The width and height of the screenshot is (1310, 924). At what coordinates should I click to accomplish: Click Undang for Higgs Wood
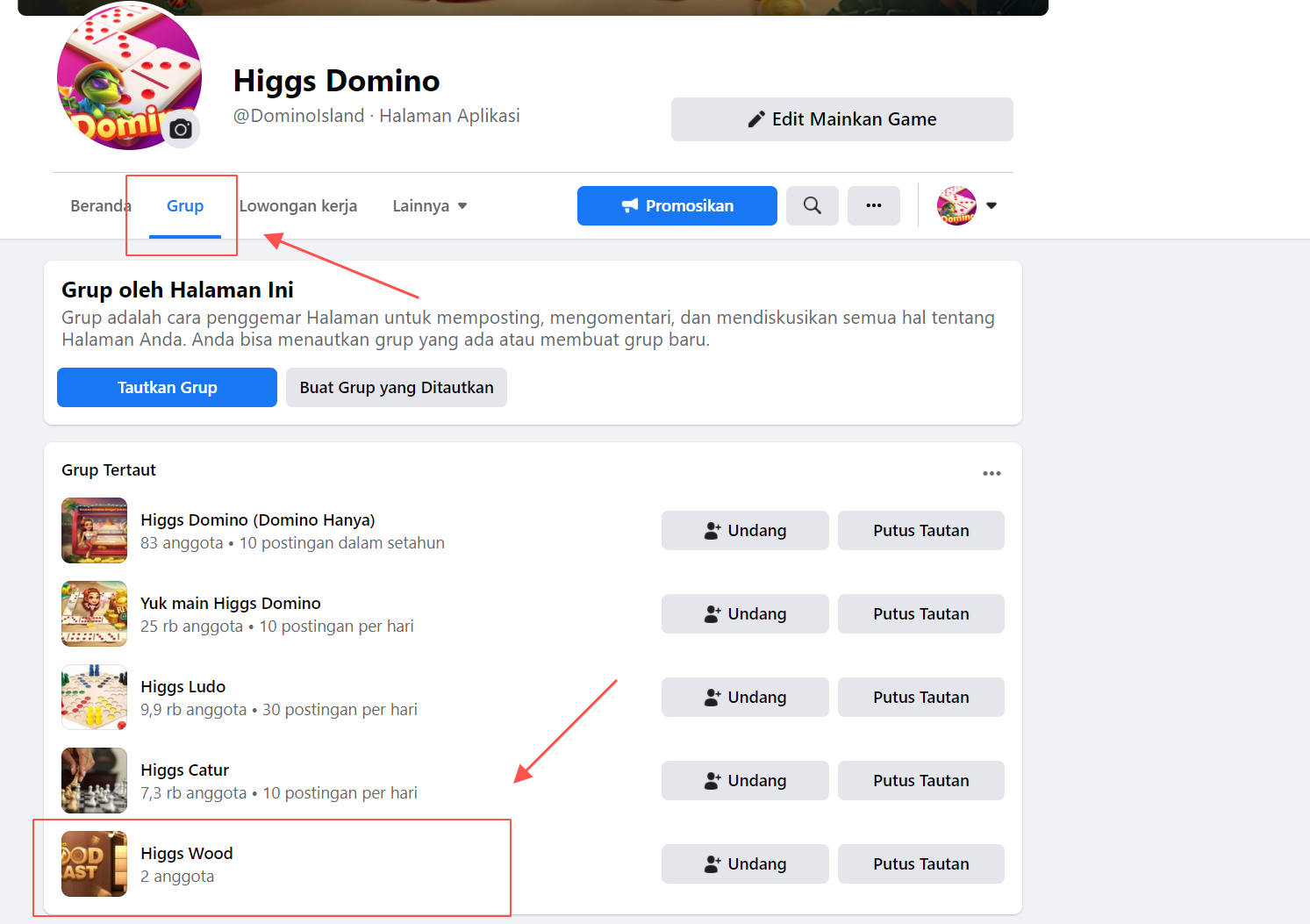[x=745, y=864]
